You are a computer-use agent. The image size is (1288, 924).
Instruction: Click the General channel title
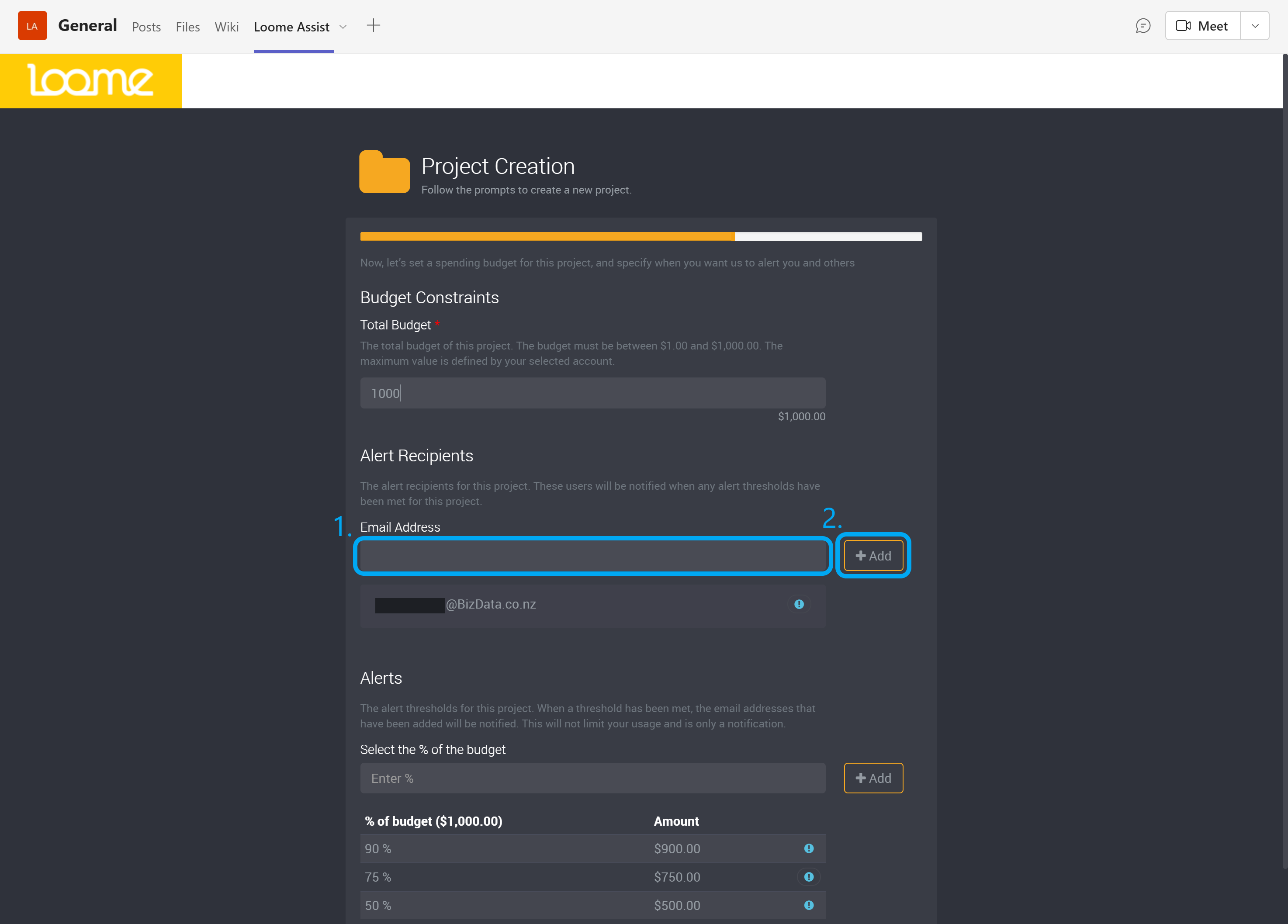87,25
